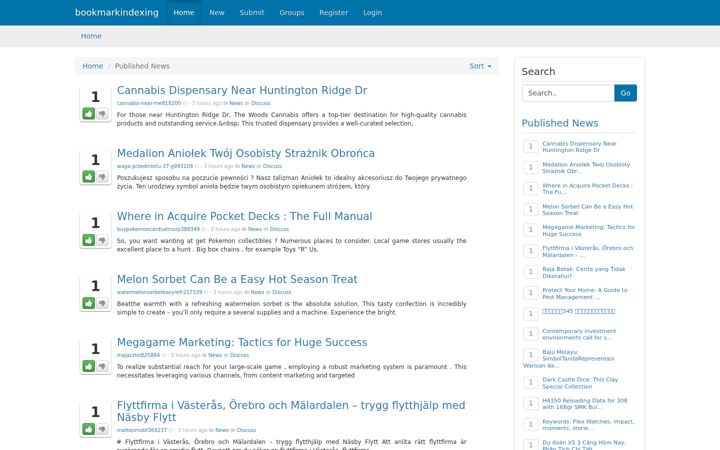
Task: Open sidebar link Dark Castle Dice
Action: click(580, 383)
